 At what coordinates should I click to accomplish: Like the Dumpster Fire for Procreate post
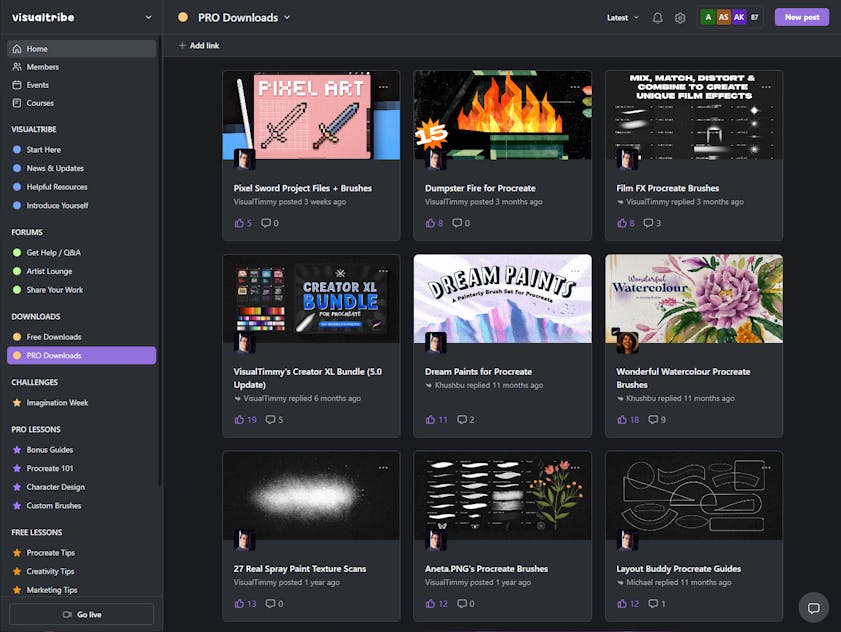tap(431, 223)
